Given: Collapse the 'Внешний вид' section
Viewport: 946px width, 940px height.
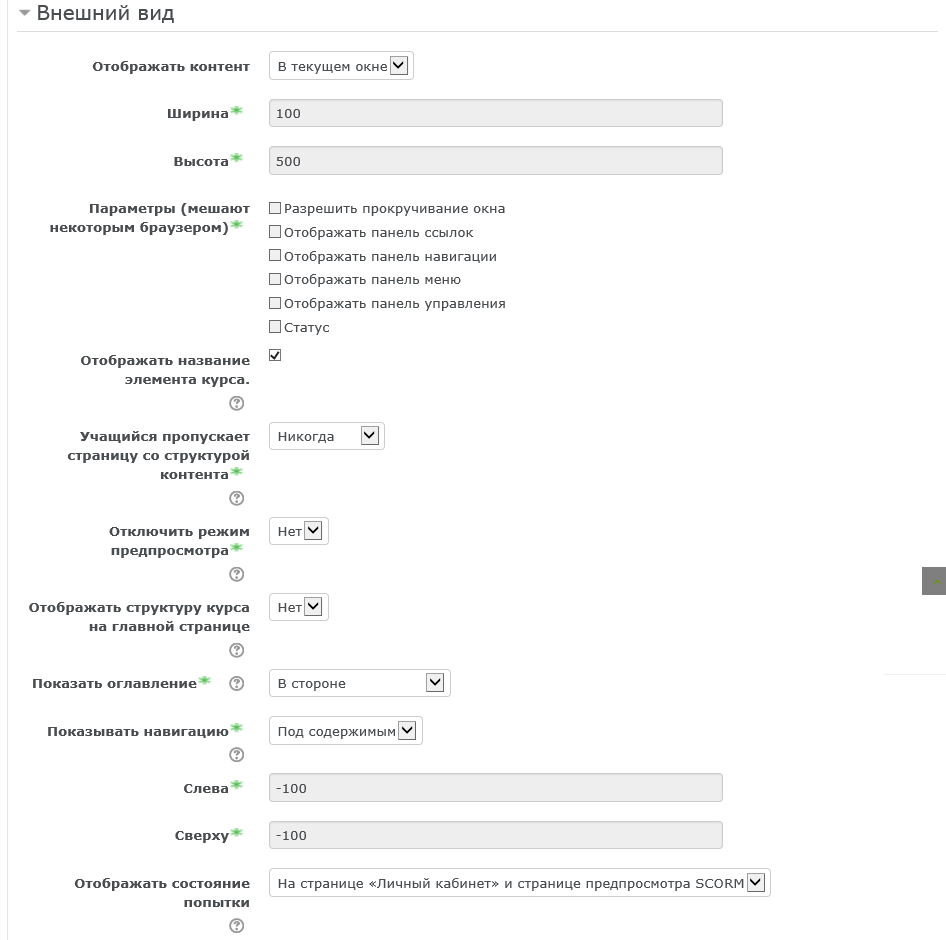Looking at the screenshot, I should click(x=25, y=14).
